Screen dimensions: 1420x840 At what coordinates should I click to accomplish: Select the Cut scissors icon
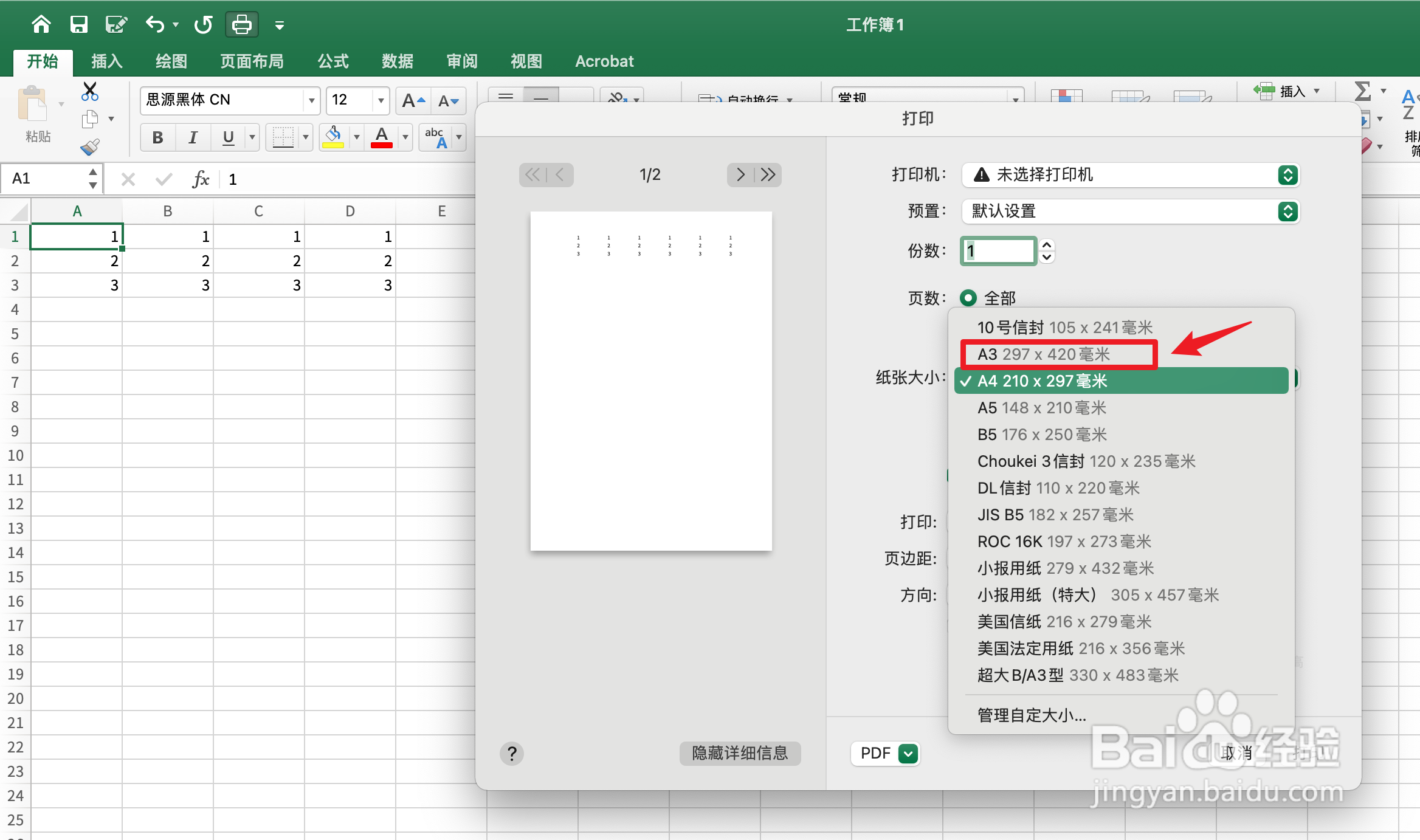pos(89,91)
